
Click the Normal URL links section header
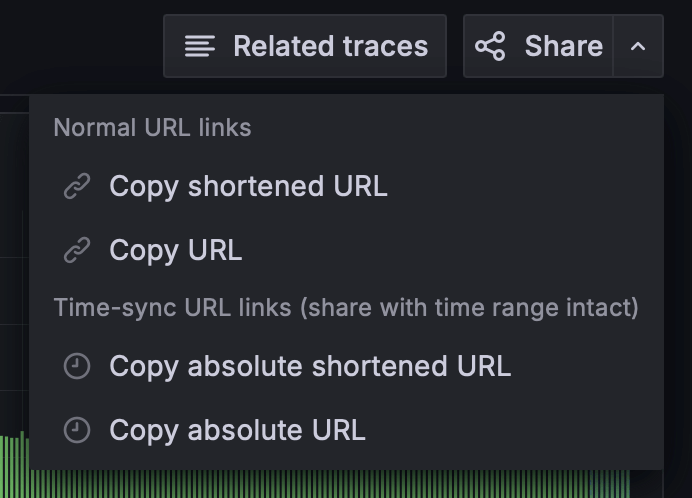point(152,128)
